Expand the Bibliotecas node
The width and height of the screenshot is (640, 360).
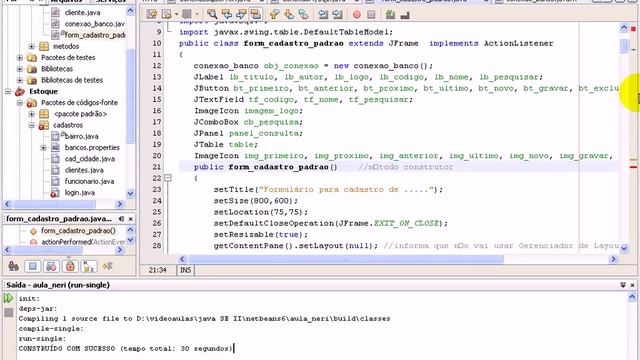click(x=20, y=69)
